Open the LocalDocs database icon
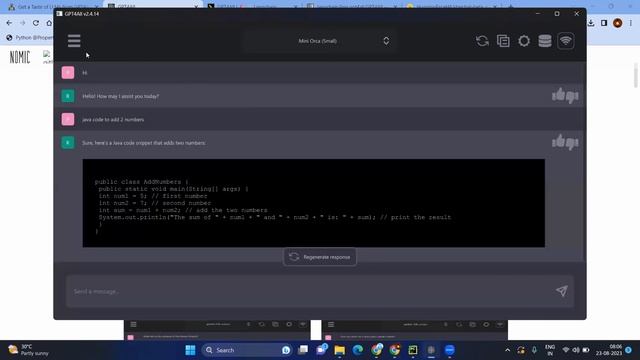Screen dimensions: 640x360 point(544,41)
